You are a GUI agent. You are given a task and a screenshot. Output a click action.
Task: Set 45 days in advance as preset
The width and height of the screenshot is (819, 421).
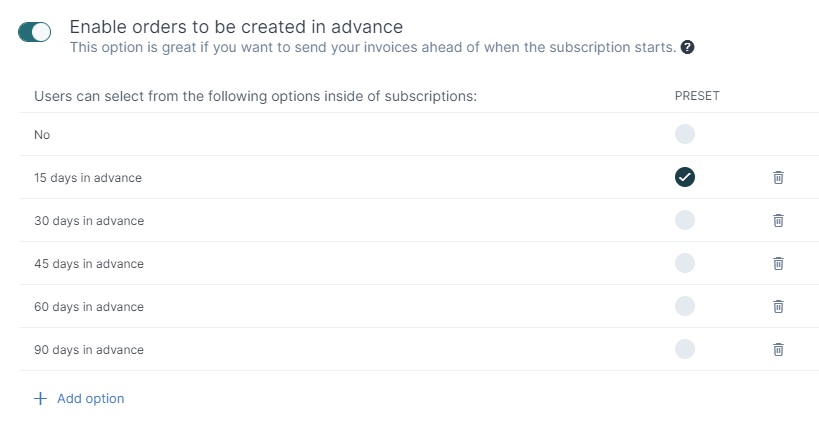(685, 263)
